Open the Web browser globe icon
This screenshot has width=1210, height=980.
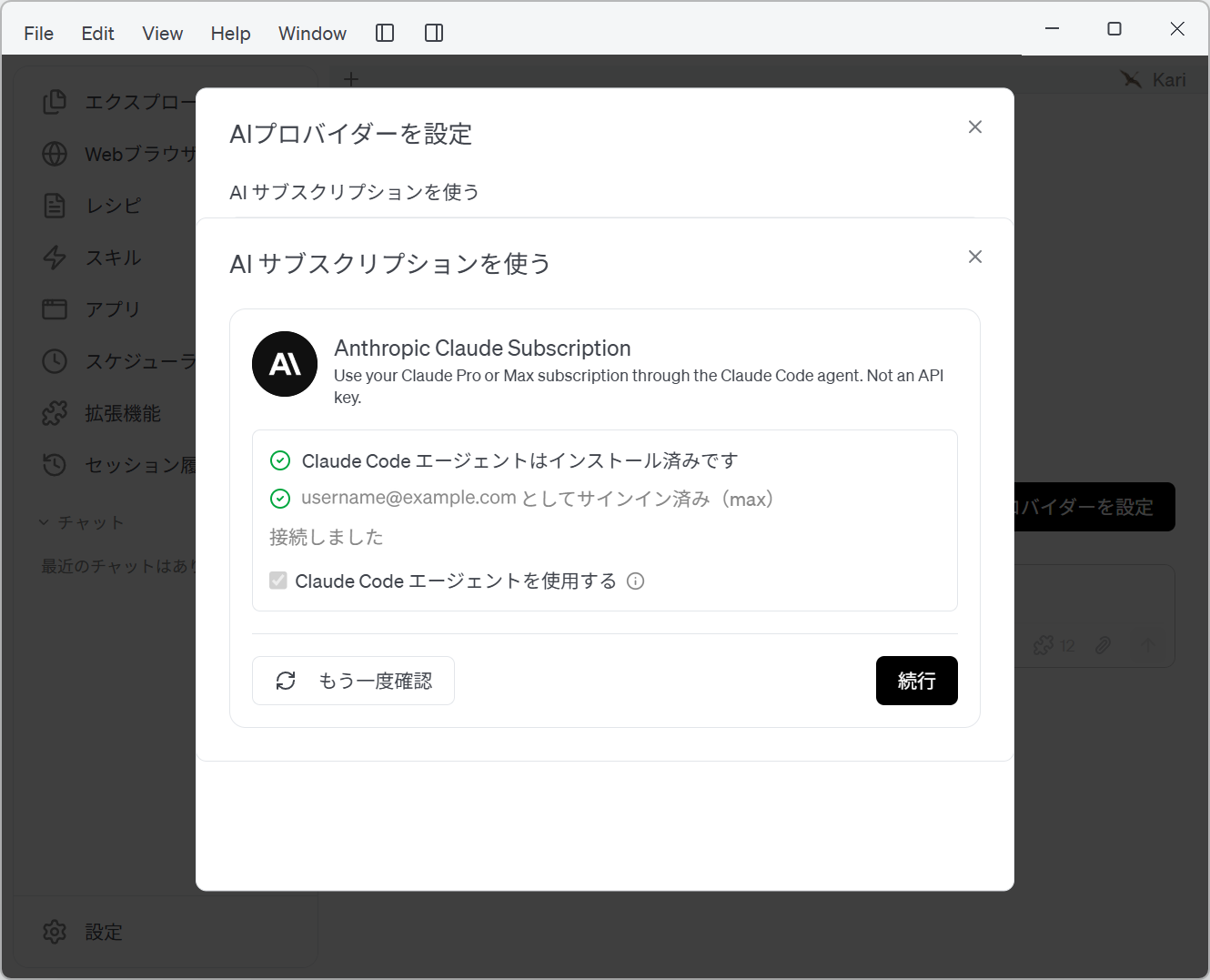click(55, 154)
